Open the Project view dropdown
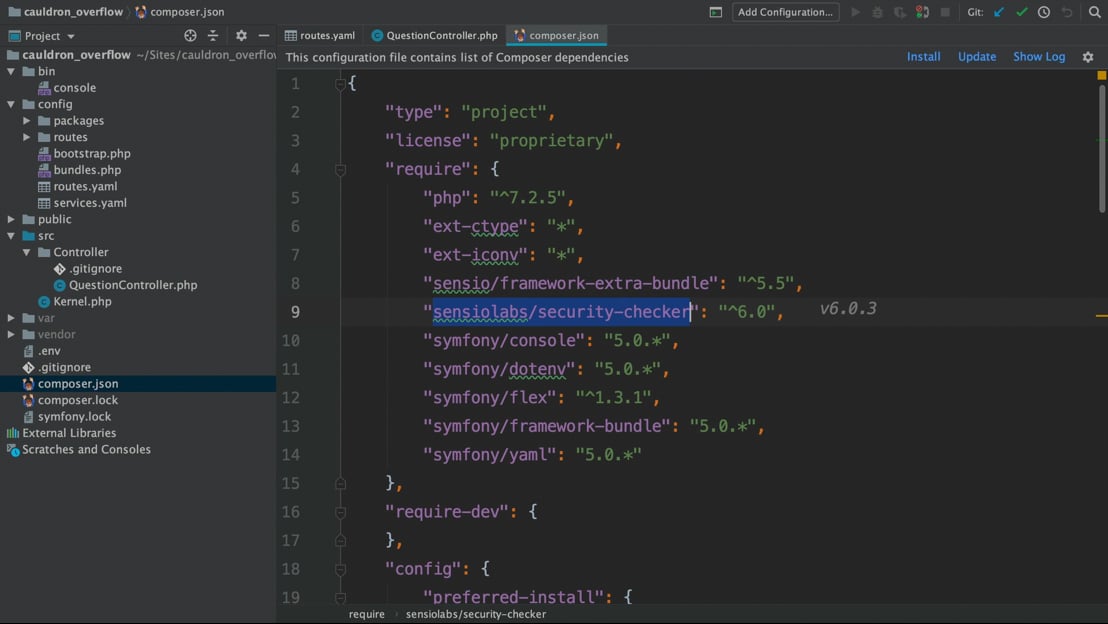Viewport: 1108px width, 624px height. pyautogui.click(x=70, y=36)
